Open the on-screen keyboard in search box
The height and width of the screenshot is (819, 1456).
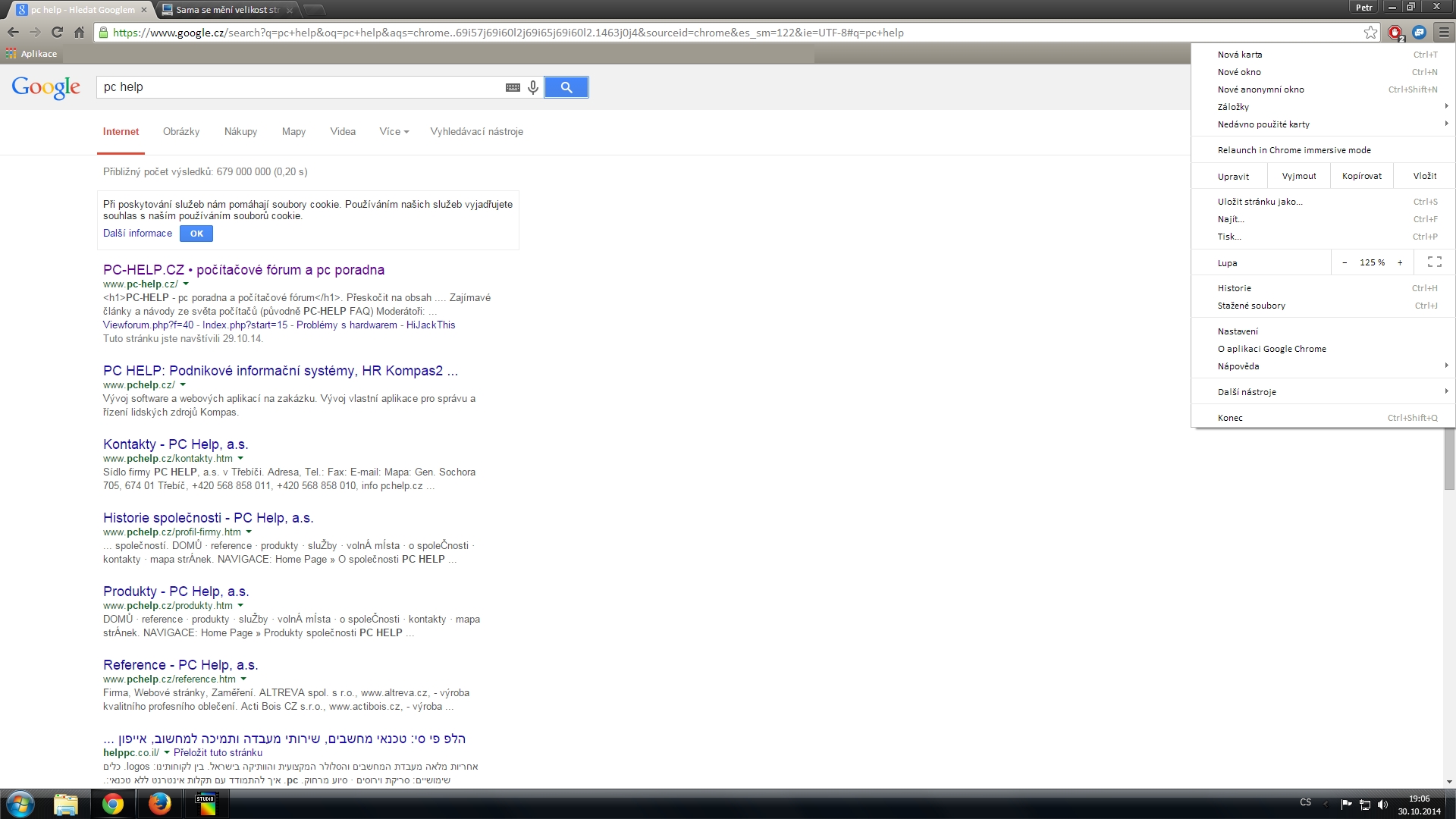coord(513,87)
